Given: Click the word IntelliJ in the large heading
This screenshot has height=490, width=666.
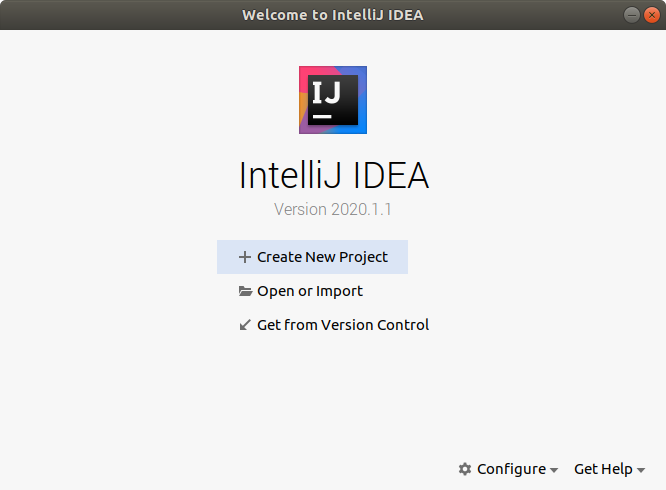Looking at the screenshot, I should [x=291, y=176].
